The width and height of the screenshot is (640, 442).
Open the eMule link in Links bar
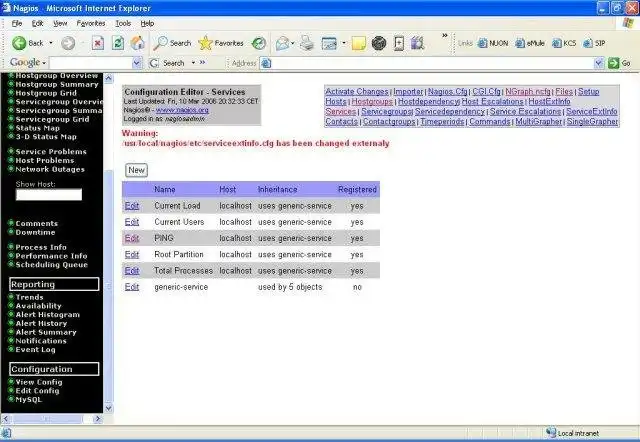pos(530,43)
